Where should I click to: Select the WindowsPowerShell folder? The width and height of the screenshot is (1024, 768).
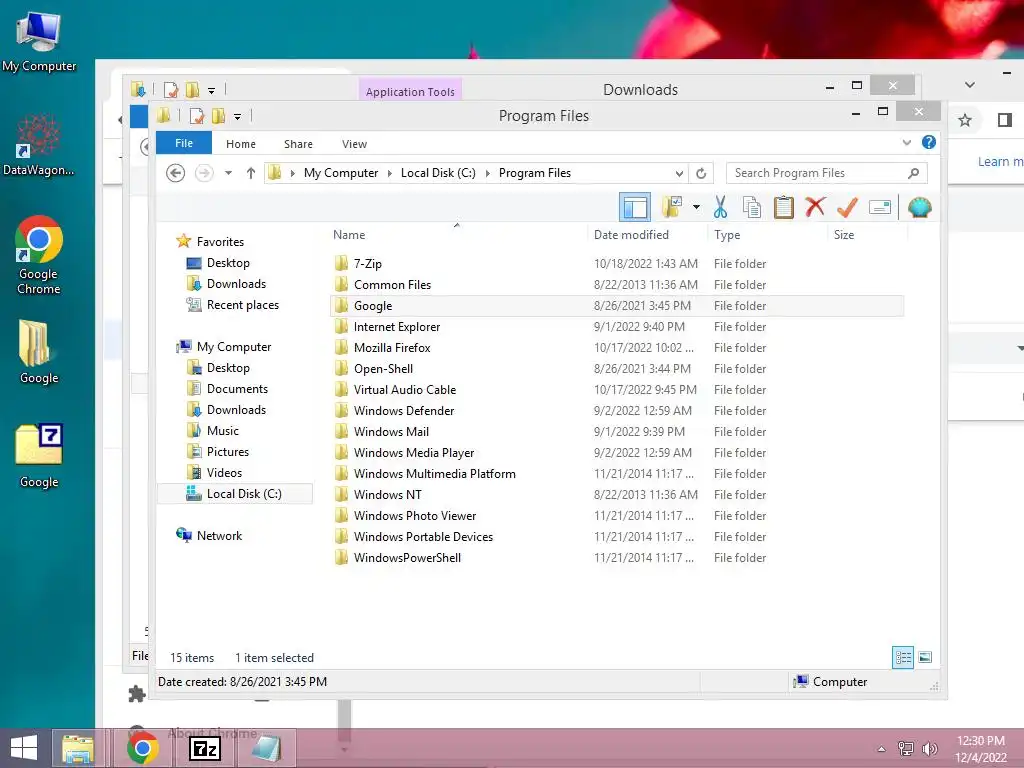pyautogui.click(x=407, y=558)
